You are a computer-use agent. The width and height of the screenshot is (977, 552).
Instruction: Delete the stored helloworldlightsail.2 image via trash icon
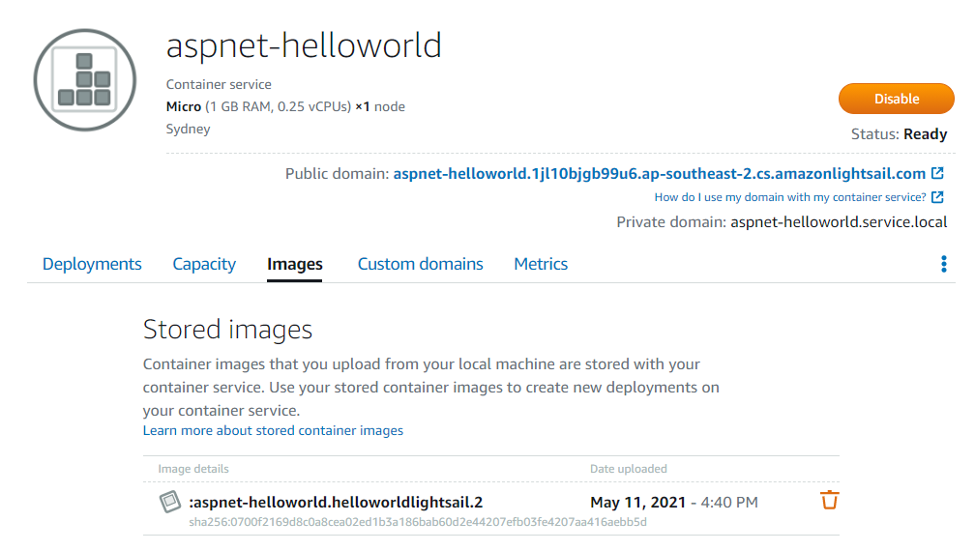(829, 500)
